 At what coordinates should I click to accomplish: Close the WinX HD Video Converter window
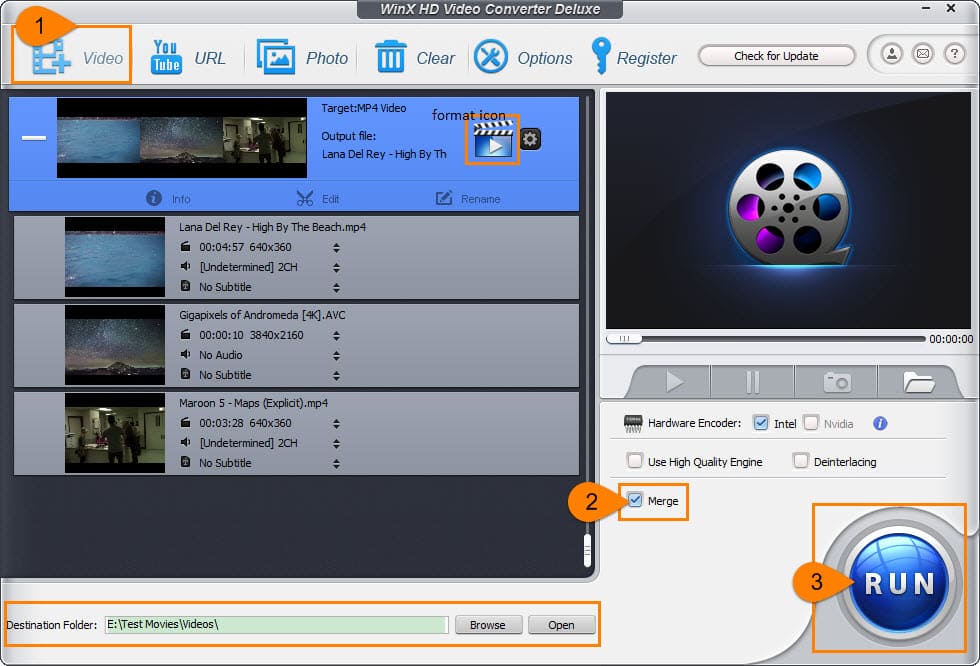tap(951, 8)
